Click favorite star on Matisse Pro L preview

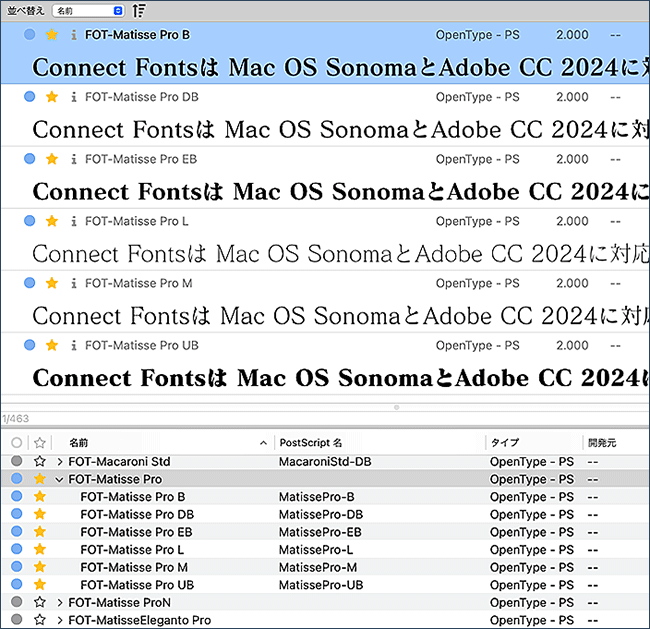tap(52, 221)
